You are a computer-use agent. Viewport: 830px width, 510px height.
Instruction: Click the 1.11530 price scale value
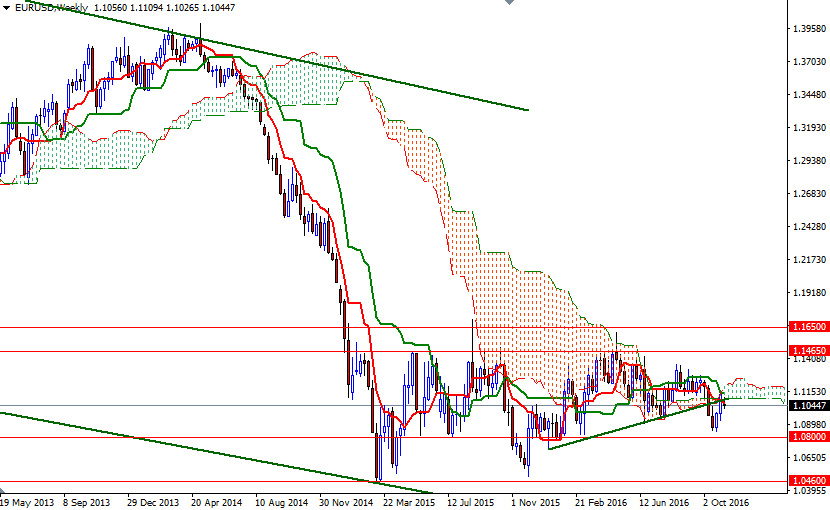pos(810,391)
